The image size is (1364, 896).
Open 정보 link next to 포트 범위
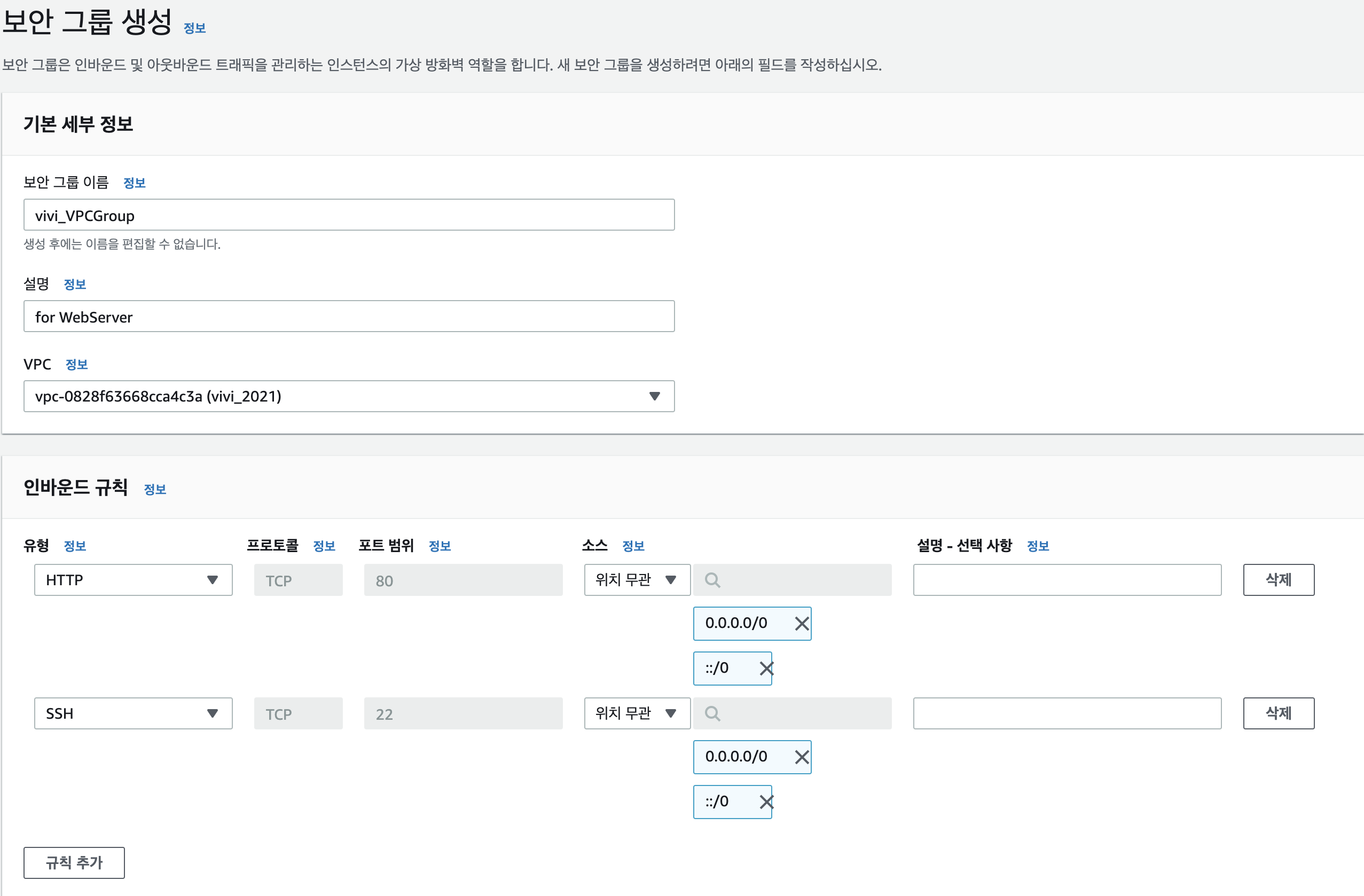point(440,546)
